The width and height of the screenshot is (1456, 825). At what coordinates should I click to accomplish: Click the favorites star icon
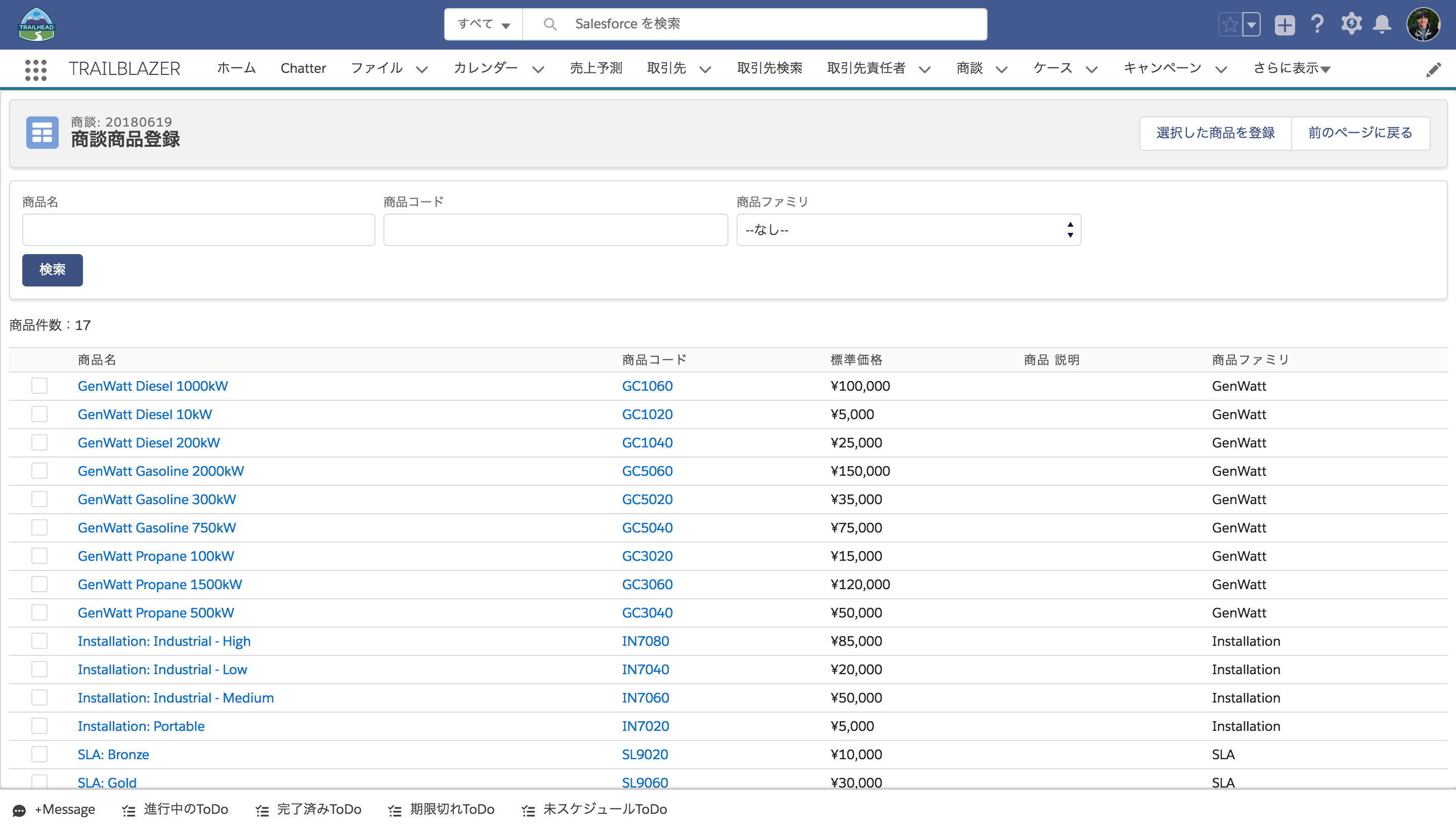click(1229, 24)
